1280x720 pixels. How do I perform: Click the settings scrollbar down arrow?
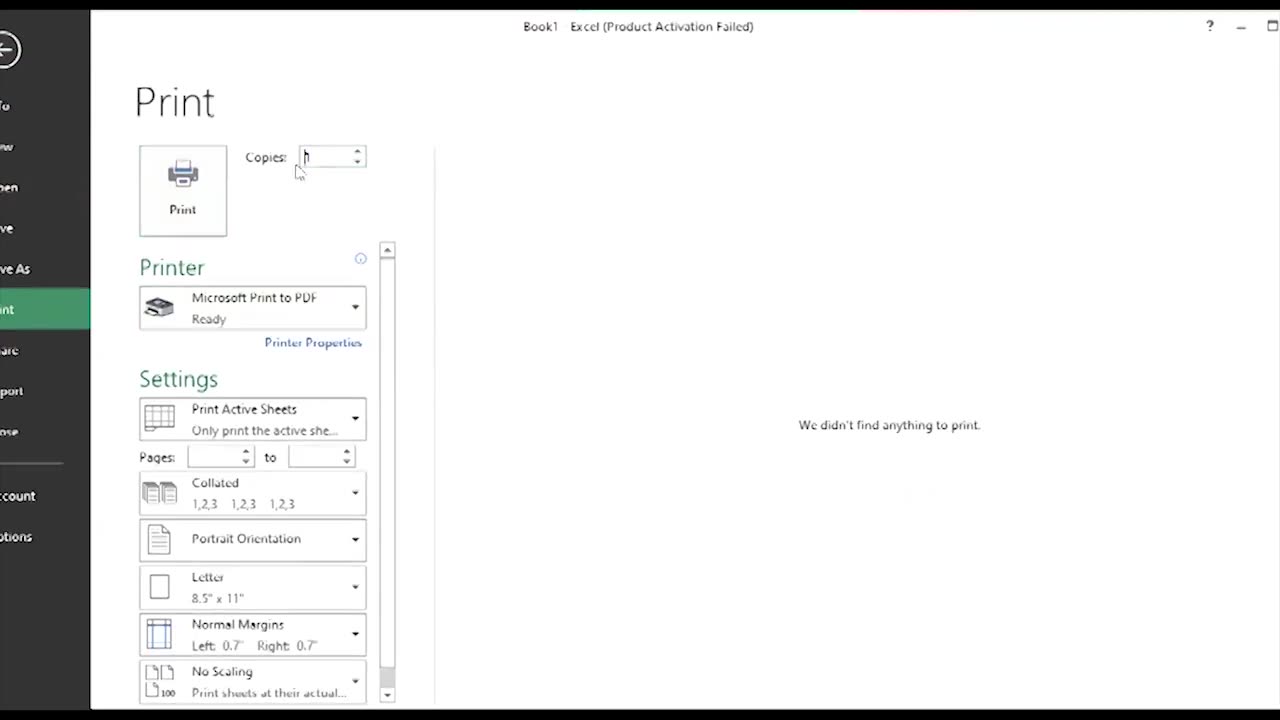(x=388, y=695)
